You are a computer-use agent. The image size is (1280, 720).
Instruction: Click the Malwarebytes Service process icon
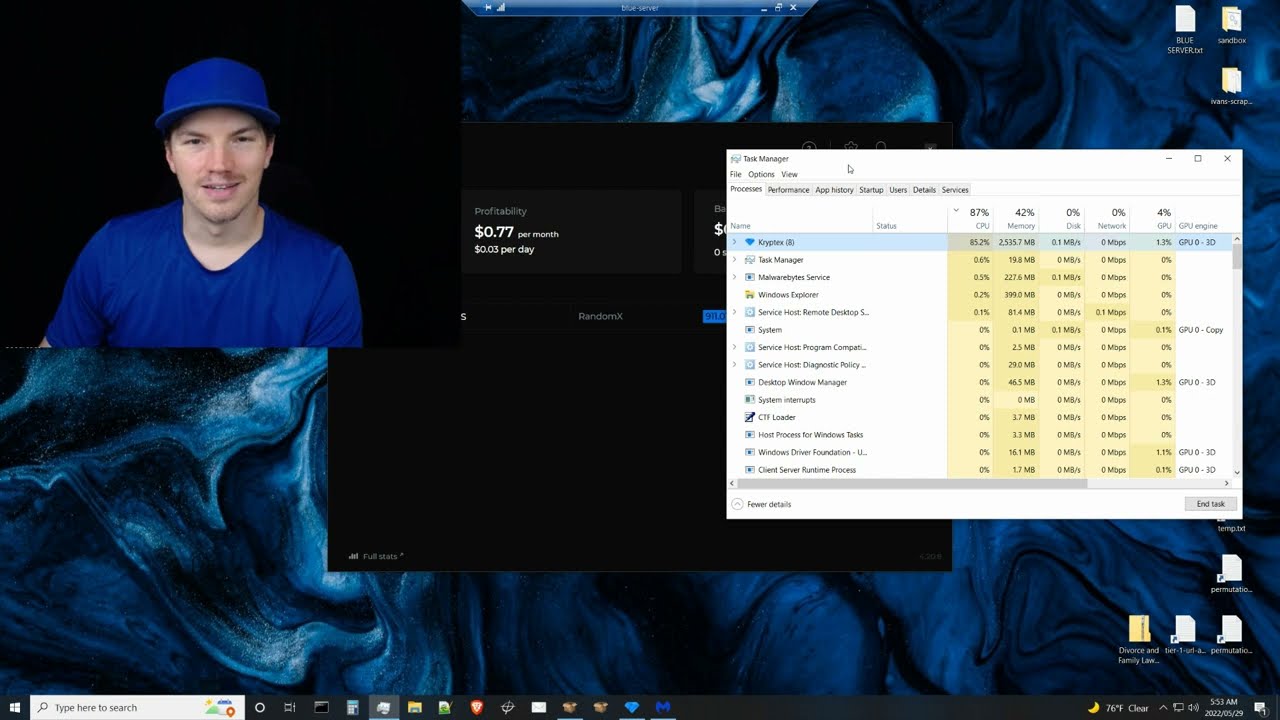[750, 277]
